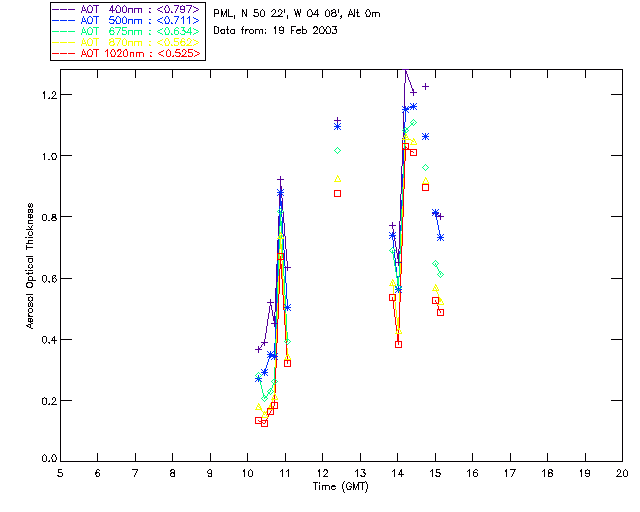Click the isolated green diamond marker near 12.4 GMT
Image resolution: width=640 pixels, height=512 pixels.
pyautogui.click(x=338, y=151)
